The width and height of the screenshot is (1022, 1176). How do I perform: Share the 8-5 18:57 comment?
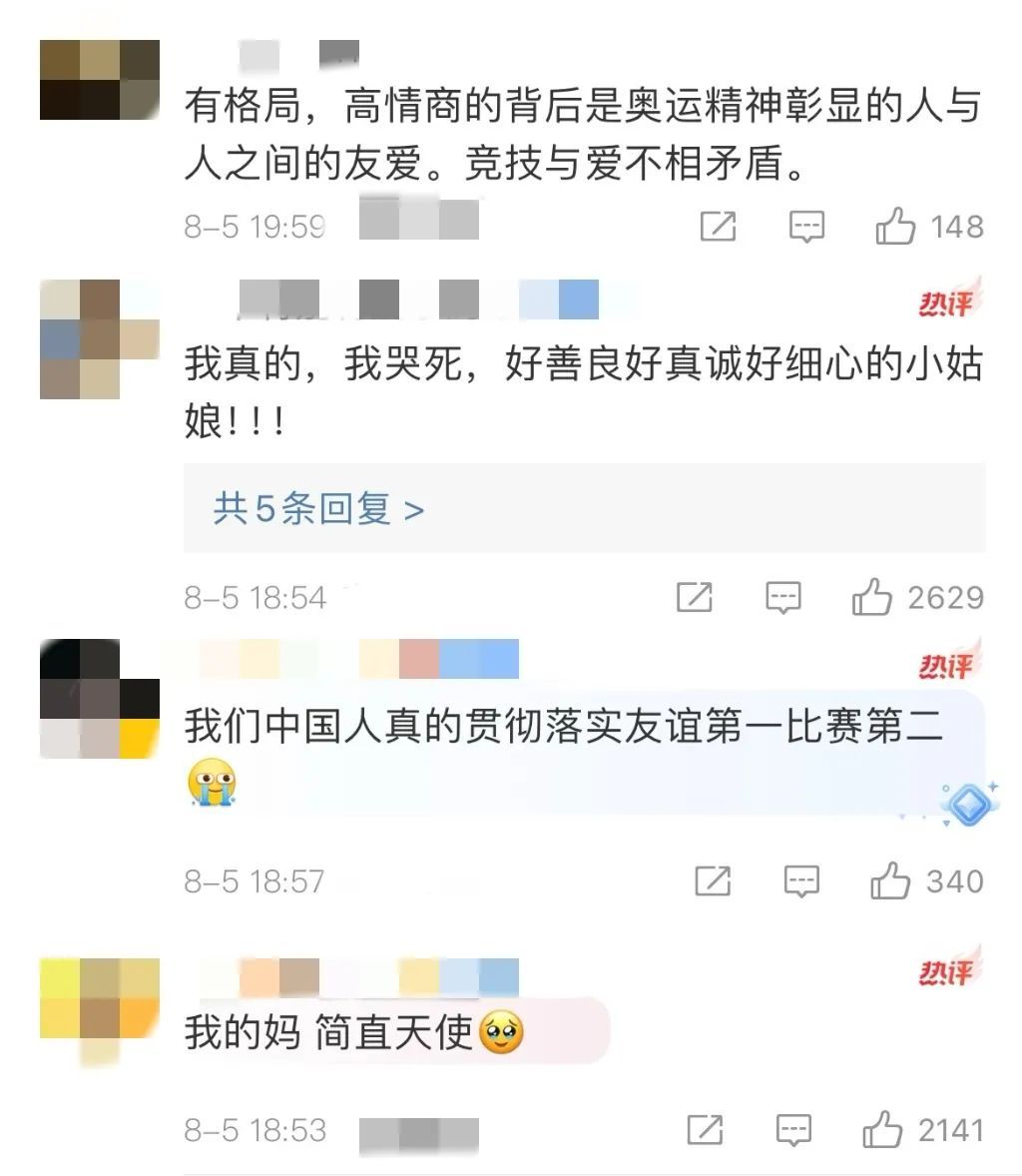coord(713,881)
